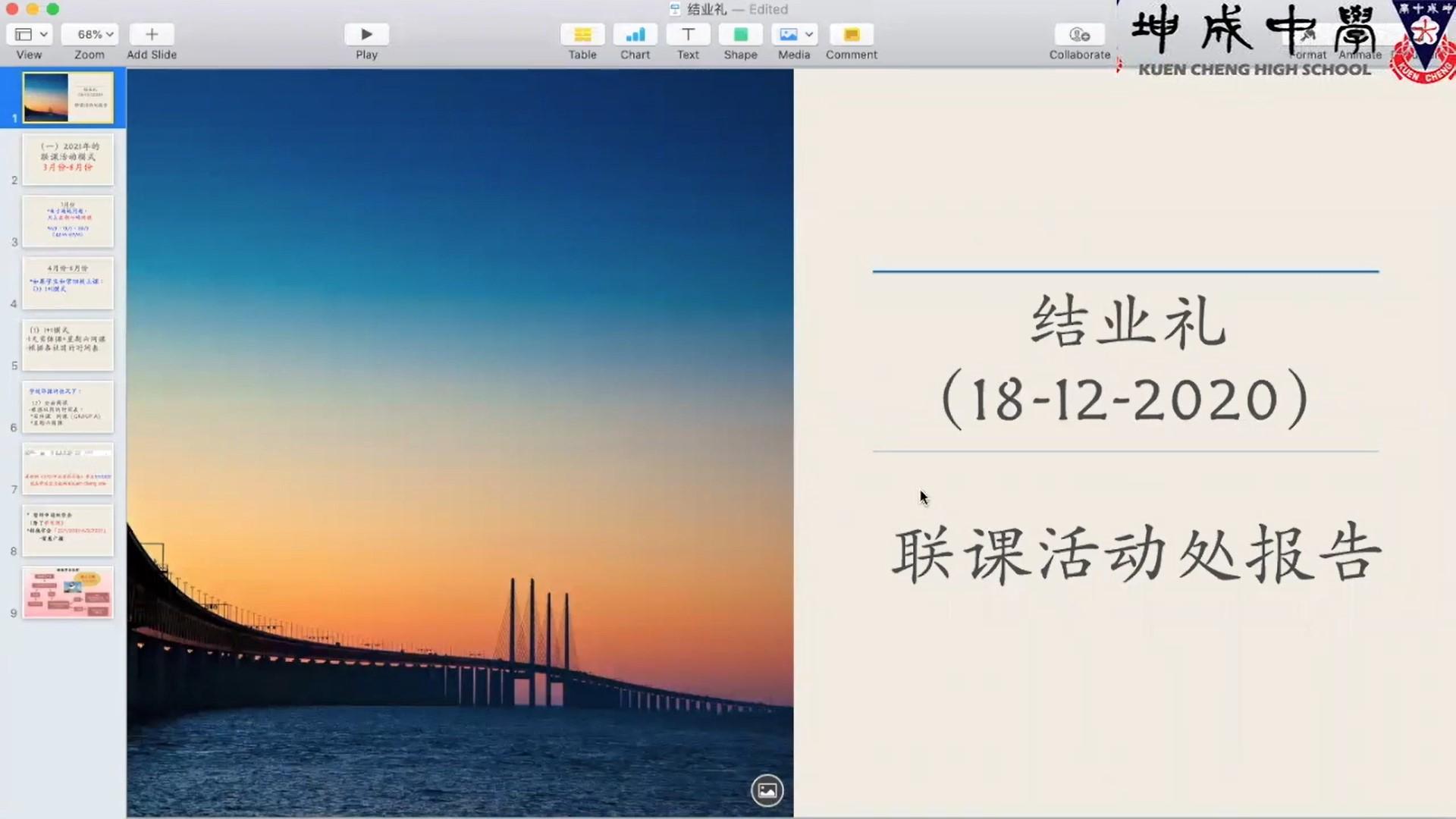
Task: Click the title text 结业礼
Action: pyautogui.click(x=1128, y=322)
